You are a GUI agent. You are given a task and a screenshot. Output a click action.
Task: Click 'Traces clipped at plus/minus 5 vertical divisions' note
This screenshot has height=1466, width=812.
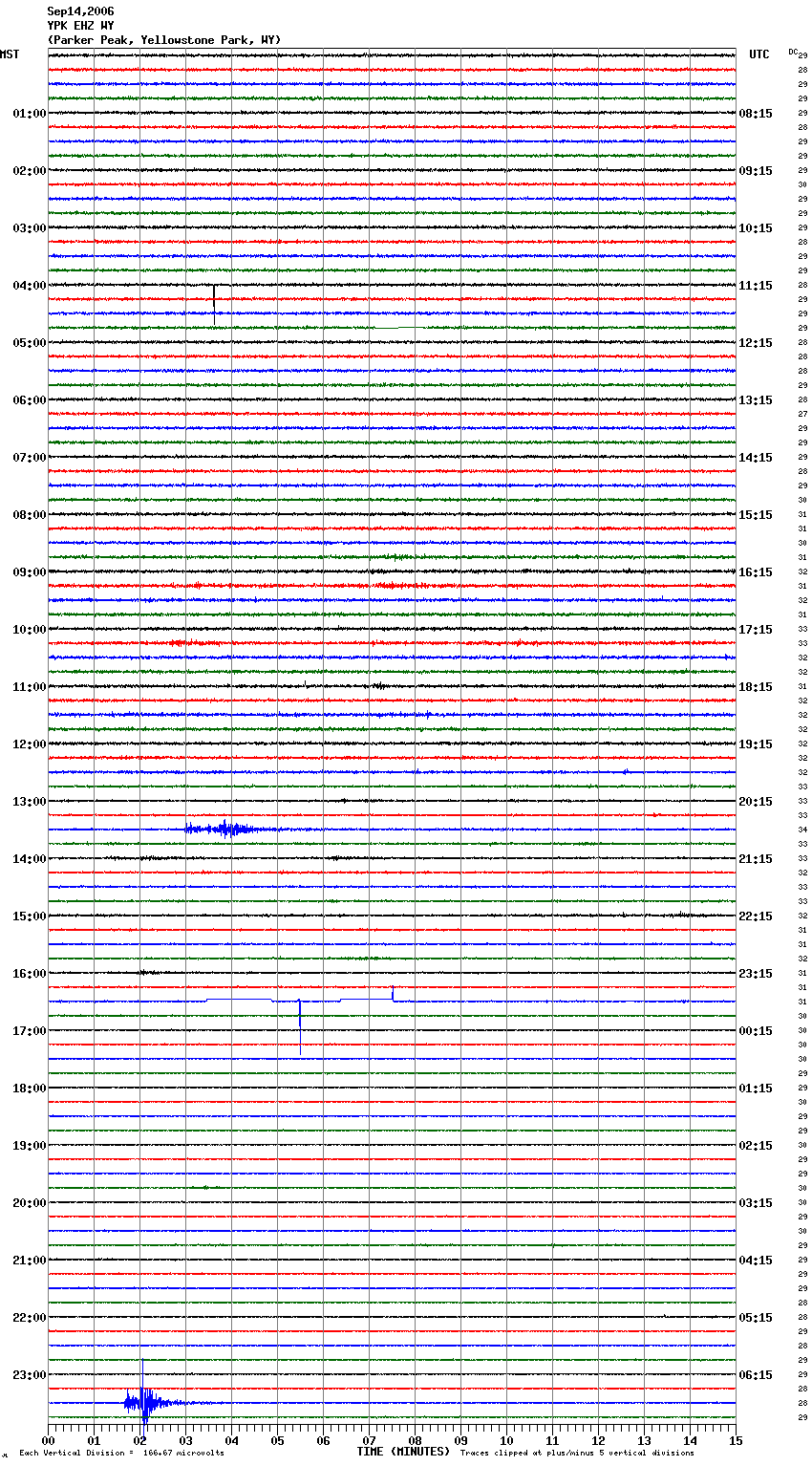point(577,1454)
